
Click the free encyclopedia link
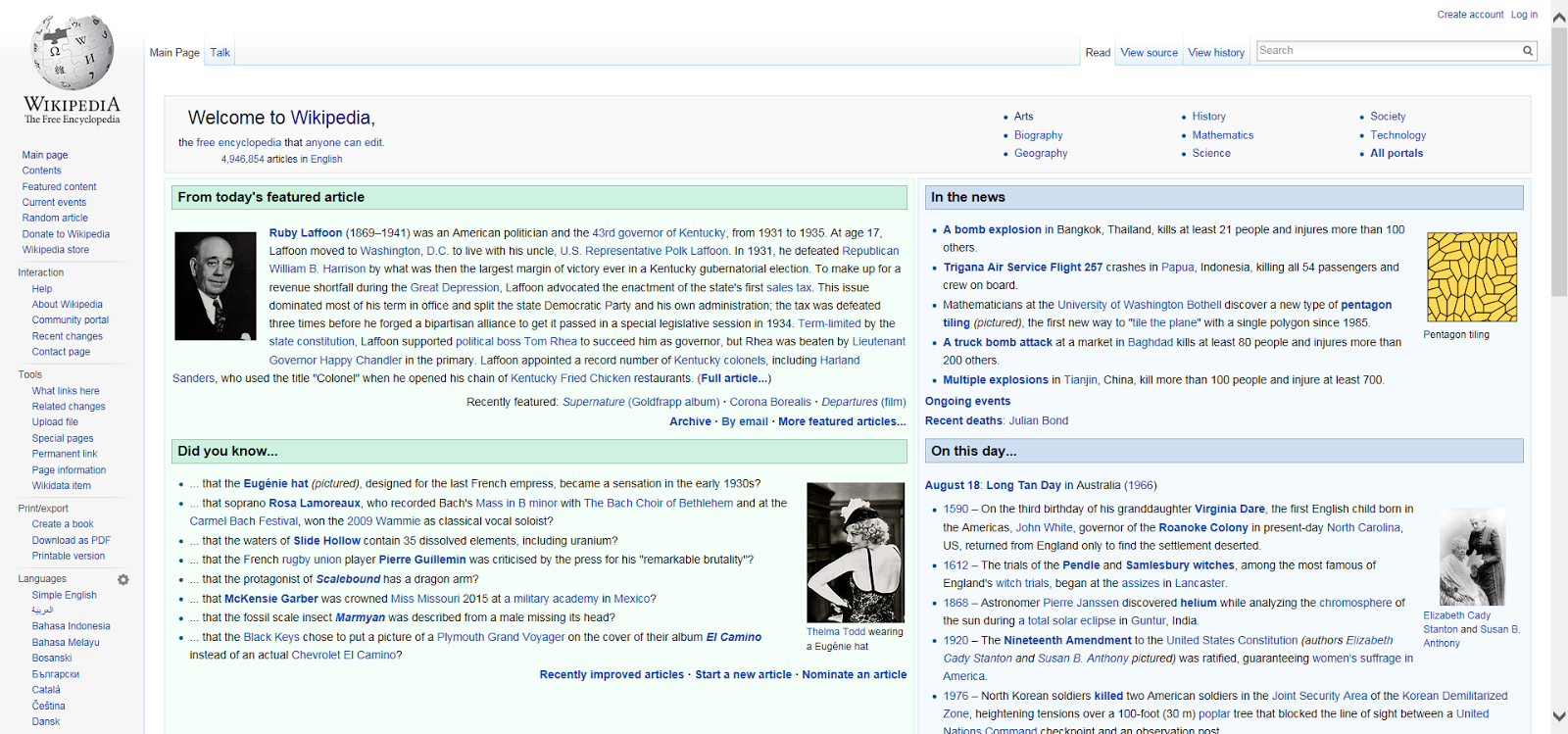coord(238,143)
